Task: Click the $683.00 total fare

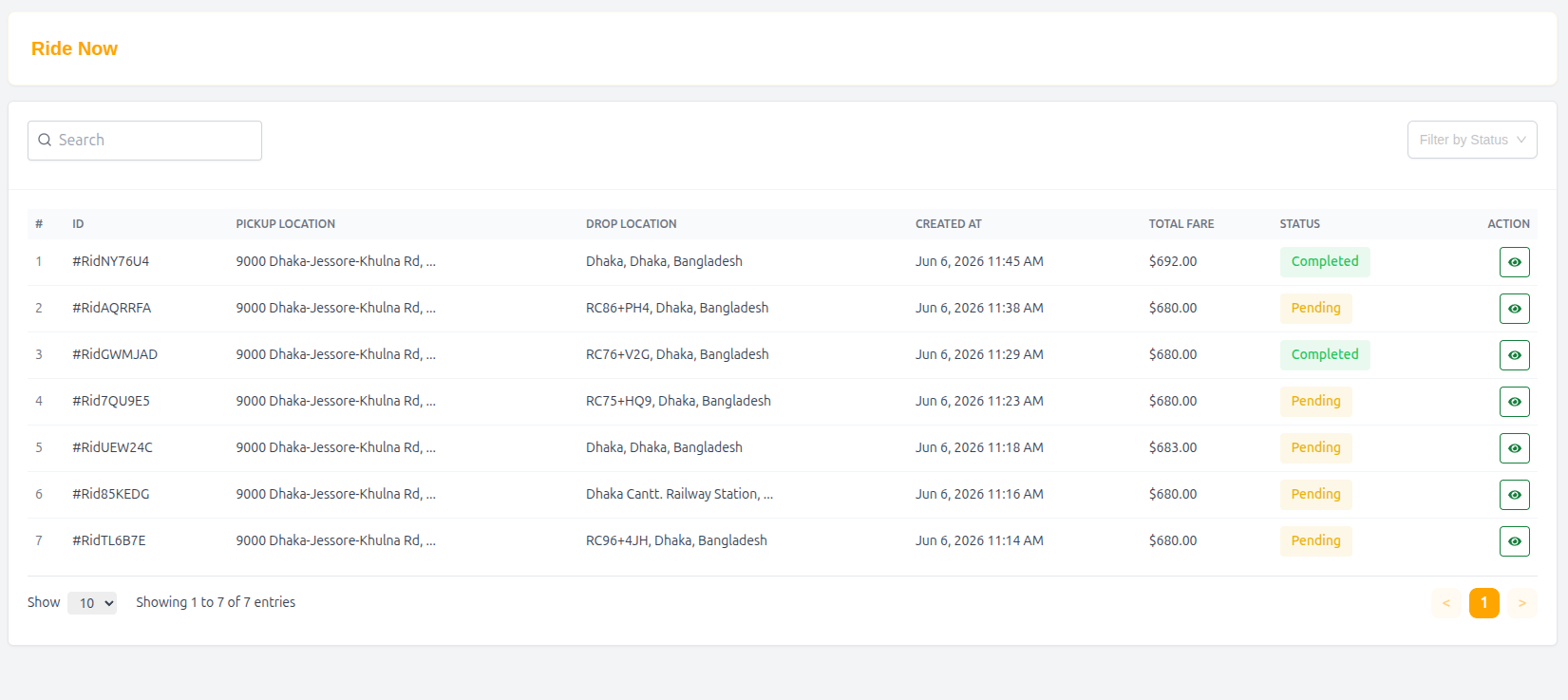Action: 1173,447
